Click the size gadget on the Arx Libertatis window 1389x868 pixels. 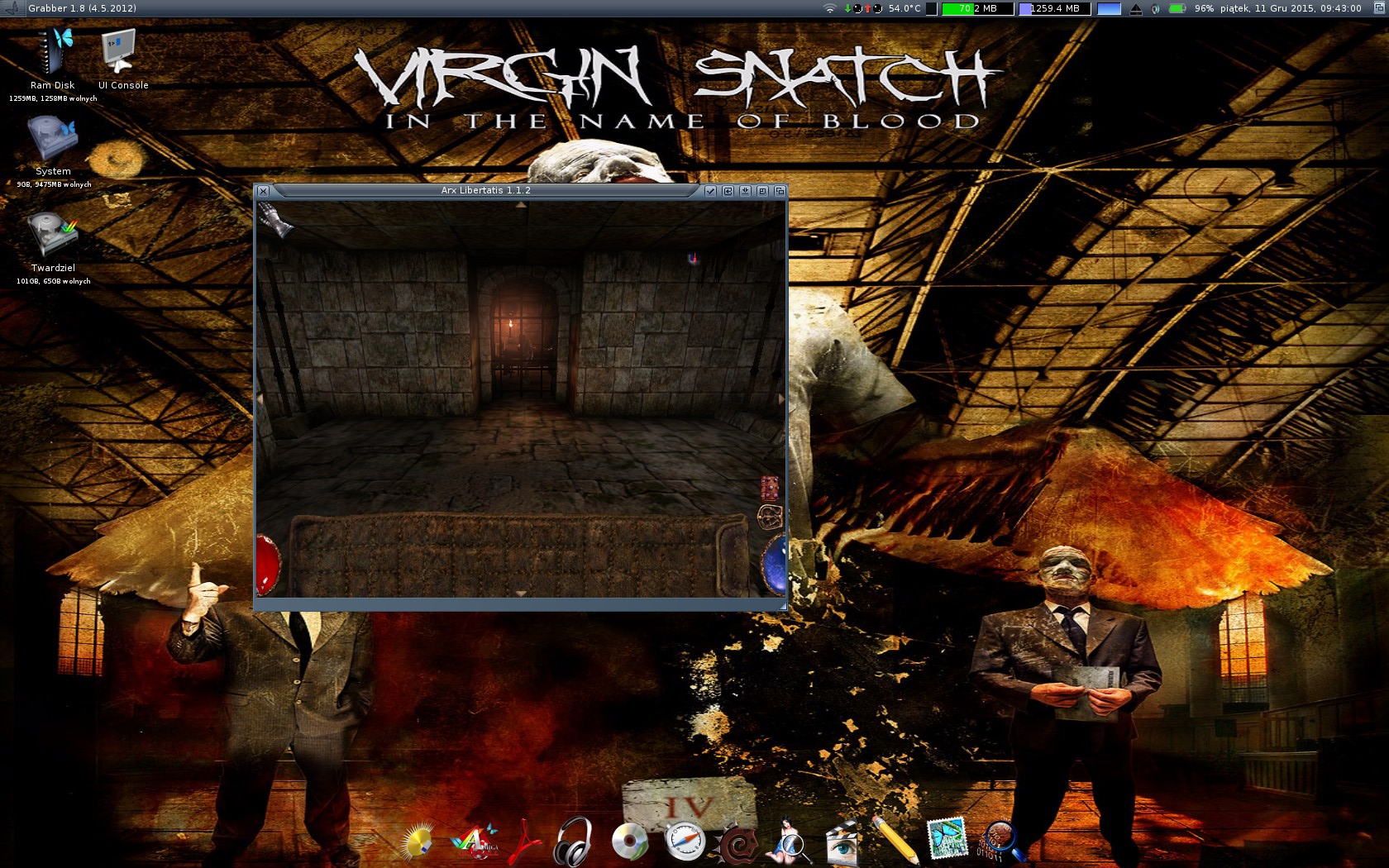(x=782, y=606)
